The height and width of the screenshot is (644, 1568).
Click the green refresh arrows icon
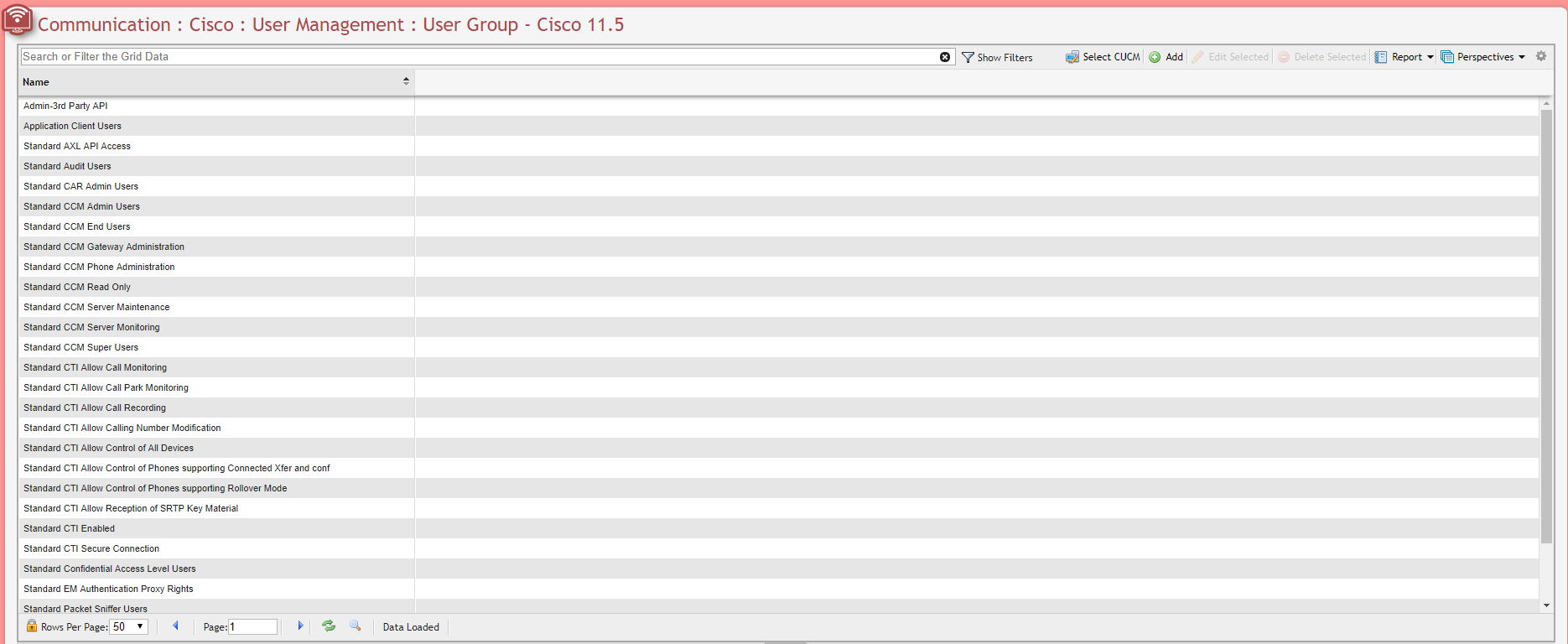[x=329, y=626]
